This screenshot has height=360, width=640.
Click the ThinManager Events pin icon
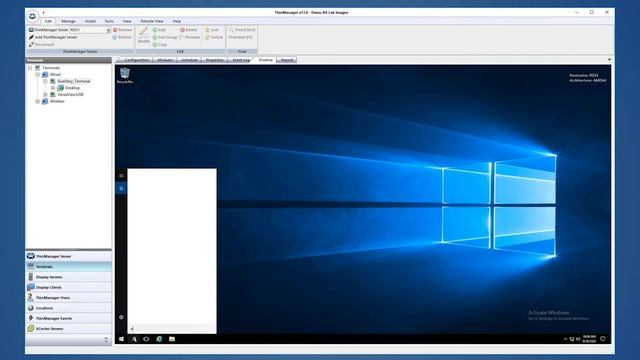tap(31, 318)
